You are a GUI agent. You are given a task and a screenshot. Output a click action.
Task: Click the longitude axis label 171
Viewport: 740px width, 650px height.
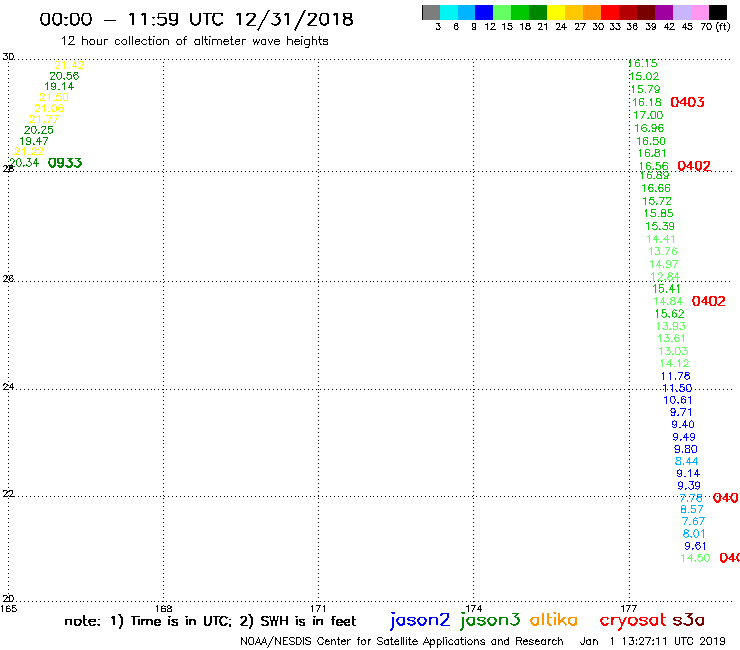(x=318, y=608)
